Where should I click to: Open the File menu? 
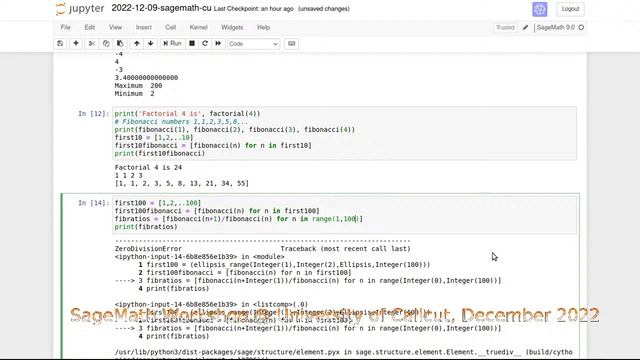[65, 27]
